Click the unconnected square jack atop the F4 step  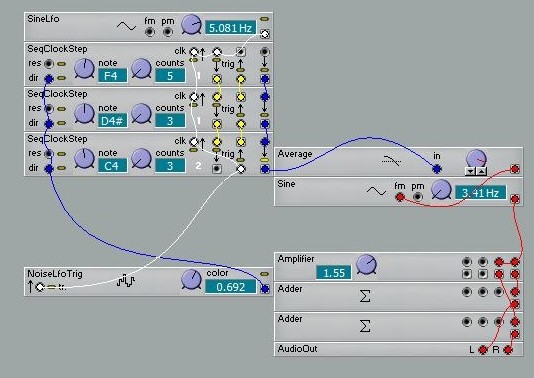coord(241,52)
